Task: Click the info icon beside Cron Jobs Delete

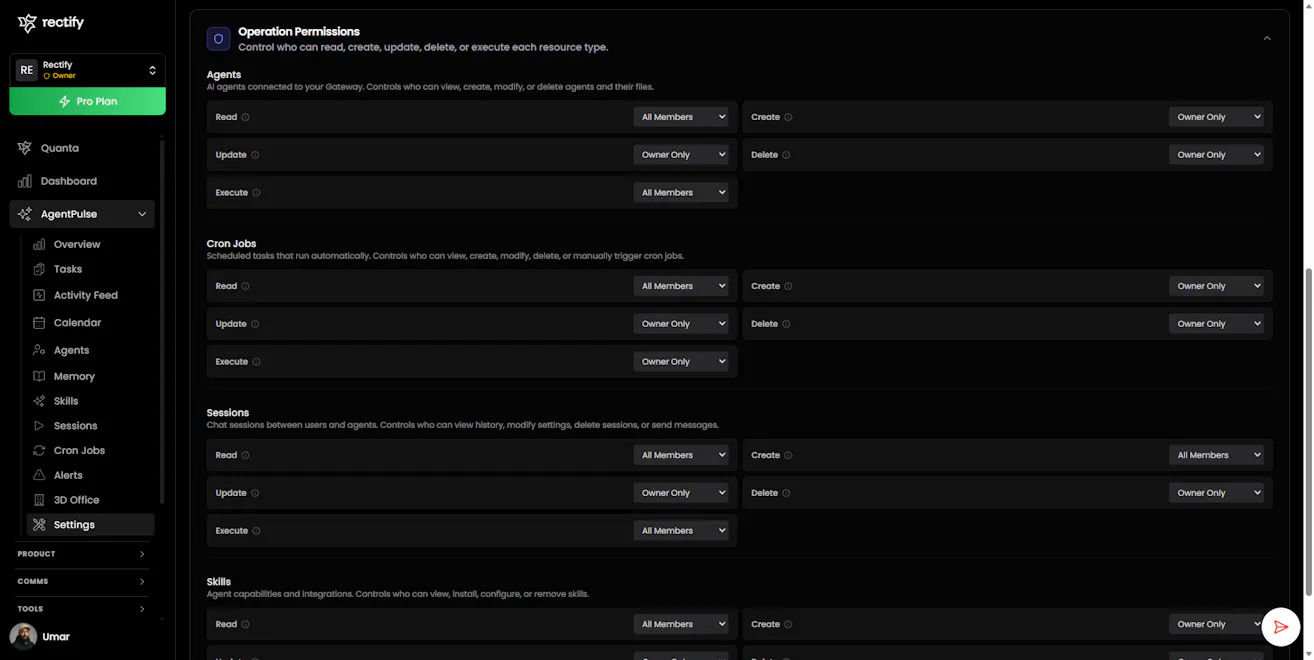Action: 786,324
